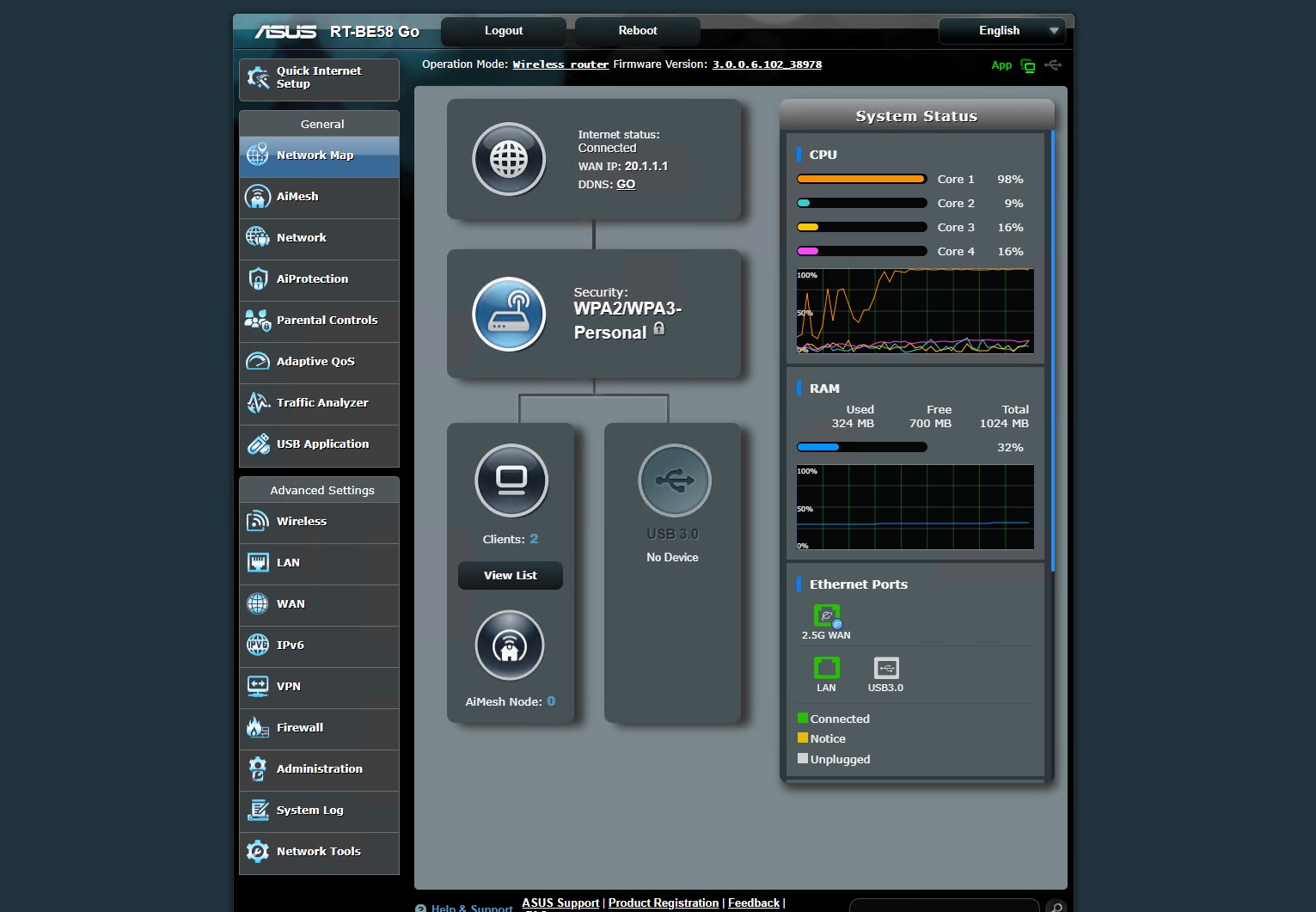
Task: Open the English language dropdown
Action: [1001, 31]
